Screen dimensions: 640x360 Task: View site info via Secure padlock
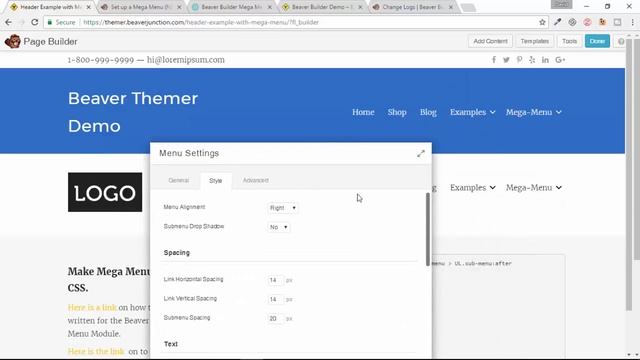61,22
